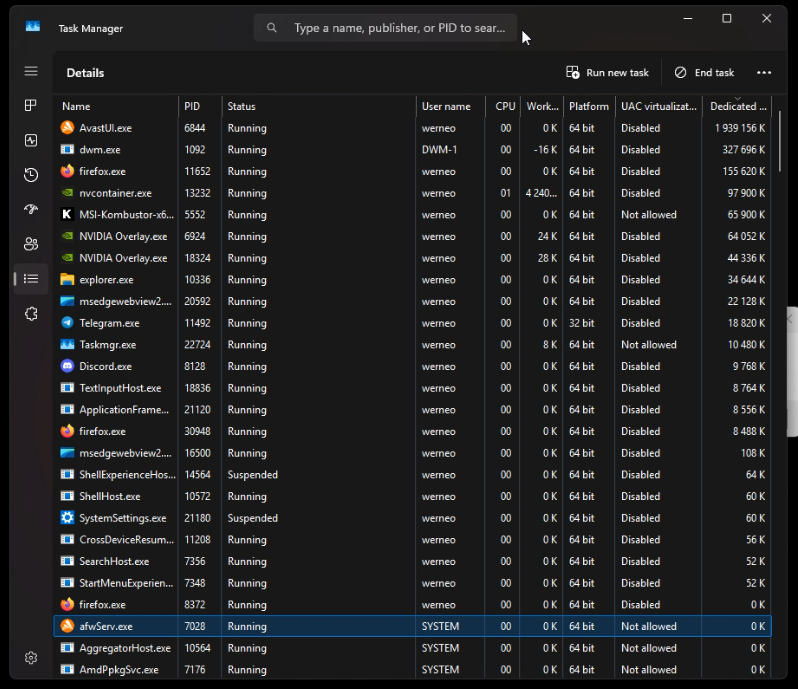The image size is (798, 689).
Task: Select StartMenuExperien process name
Action: (126, 583)
